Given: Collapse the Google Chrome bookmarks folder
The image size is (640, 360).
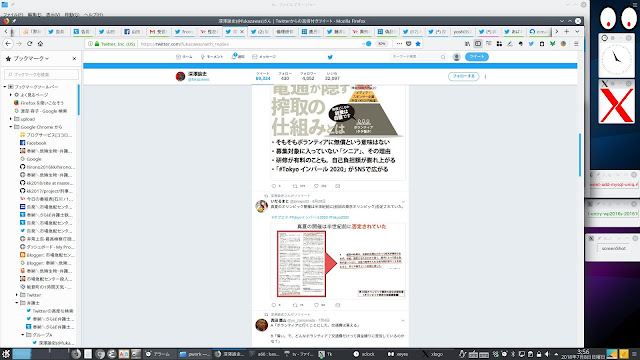Looking at the screenshot, I should pyautogui.click(x=11, y=127).
